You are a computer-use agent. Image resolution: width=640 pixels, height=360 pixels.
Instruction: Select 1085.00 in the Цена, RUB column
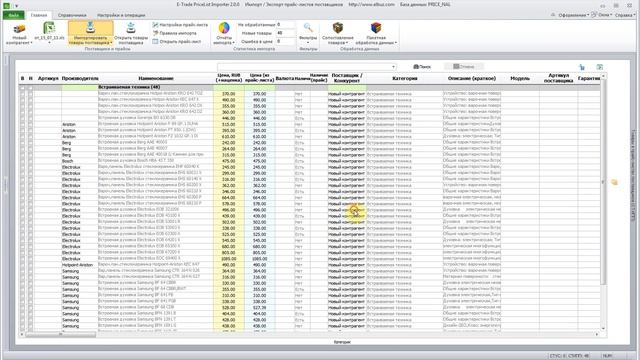(x=229, y=259)
